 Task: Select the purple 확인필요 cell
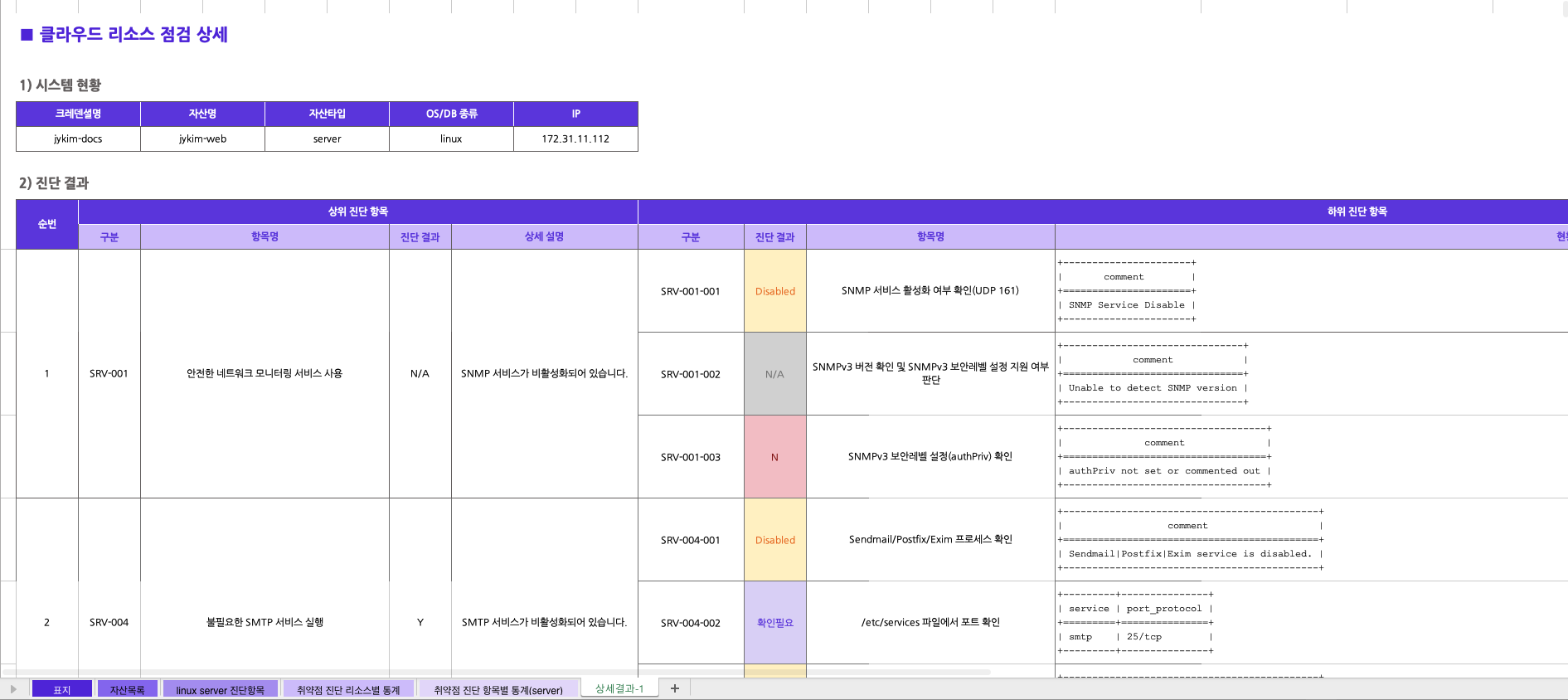pos(774,623)
